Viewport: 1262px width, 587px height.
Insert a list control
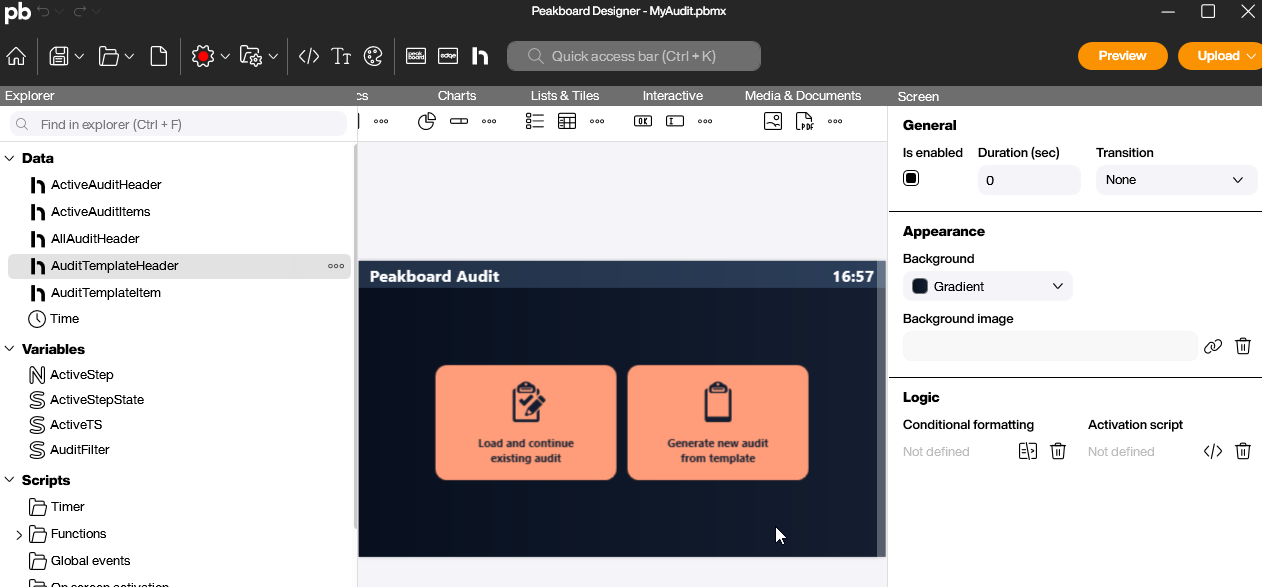(x=535, y=121)
